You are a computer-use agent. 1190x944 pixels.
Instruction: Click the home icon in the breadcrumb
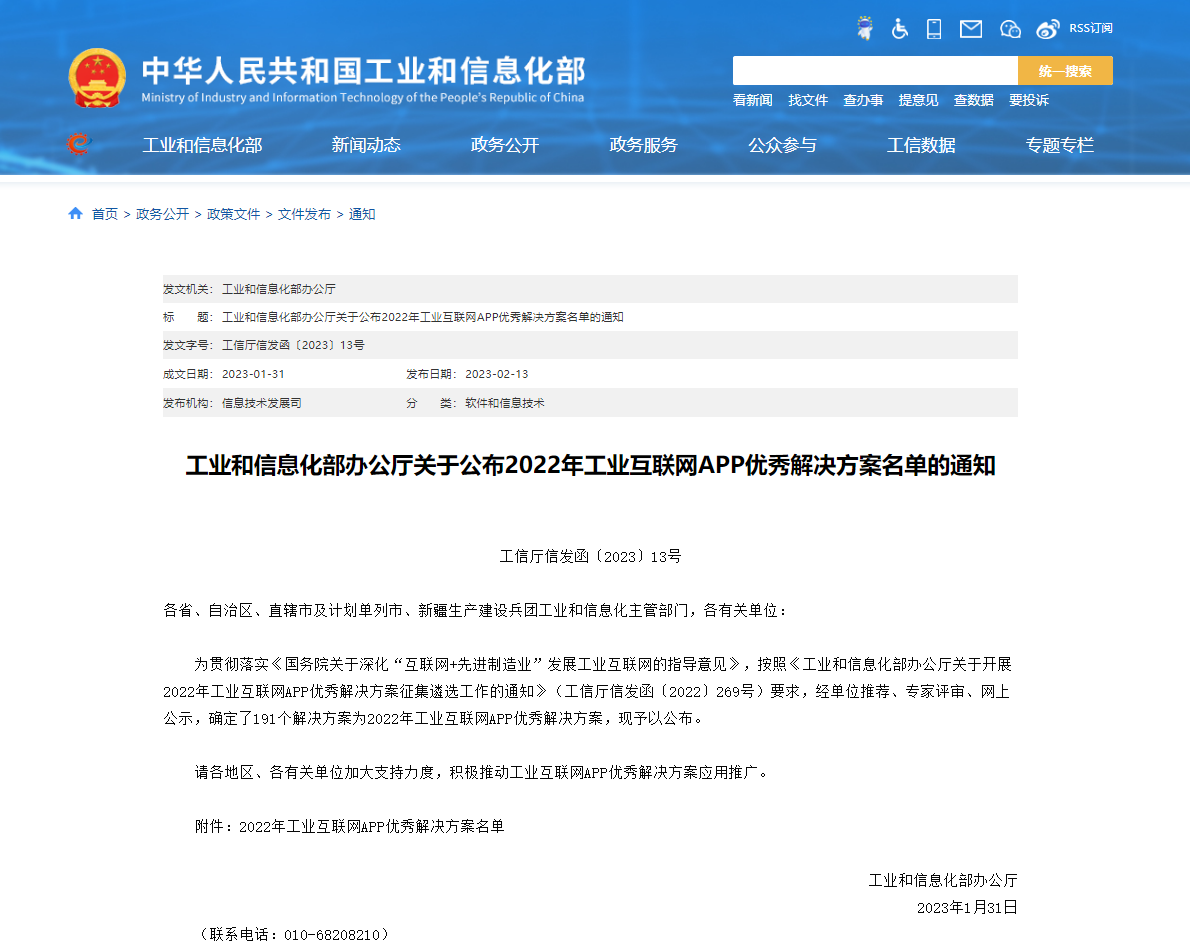point(76,213)
